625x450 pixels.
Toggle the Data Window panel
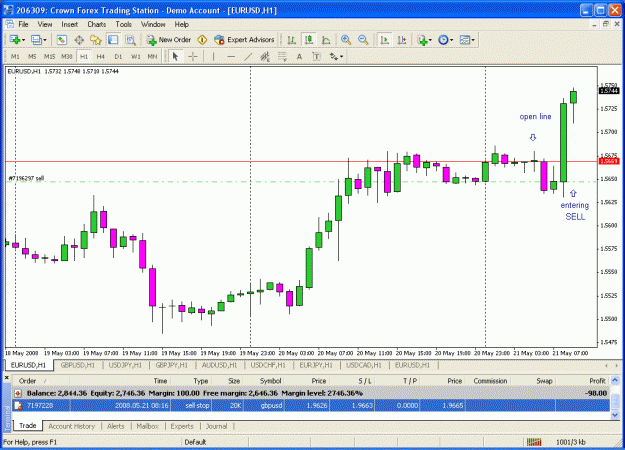tap(79, 40)
